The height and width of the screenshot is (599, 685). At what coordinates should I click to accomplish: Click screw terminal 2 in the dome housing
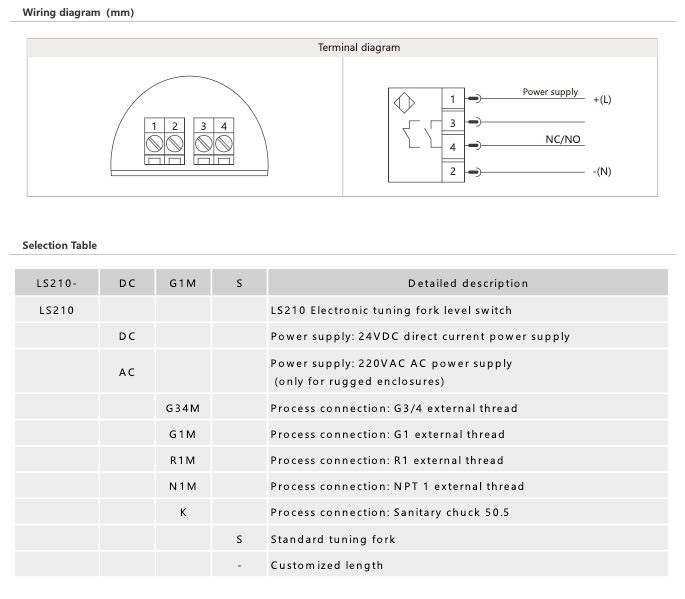[175, 142]
